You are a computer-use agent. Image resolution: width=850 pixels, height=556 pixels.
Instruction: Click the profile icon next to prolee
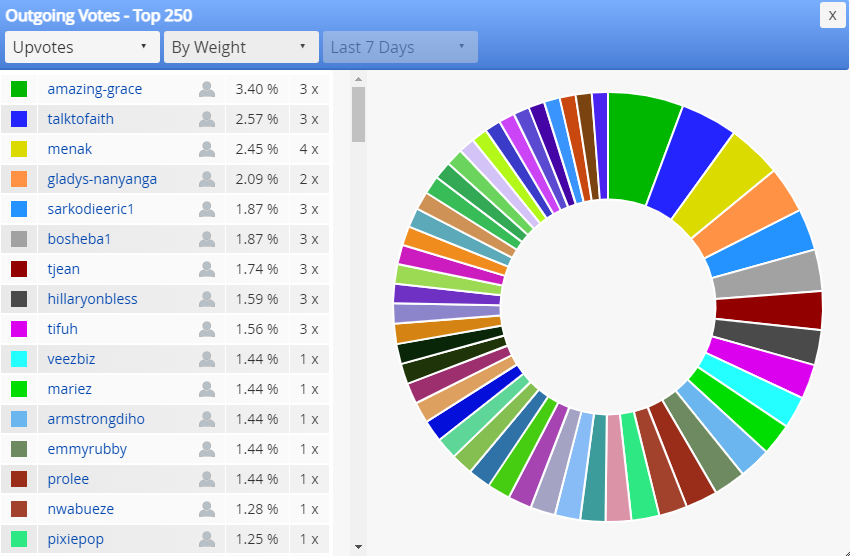click(x=207, y=479)
